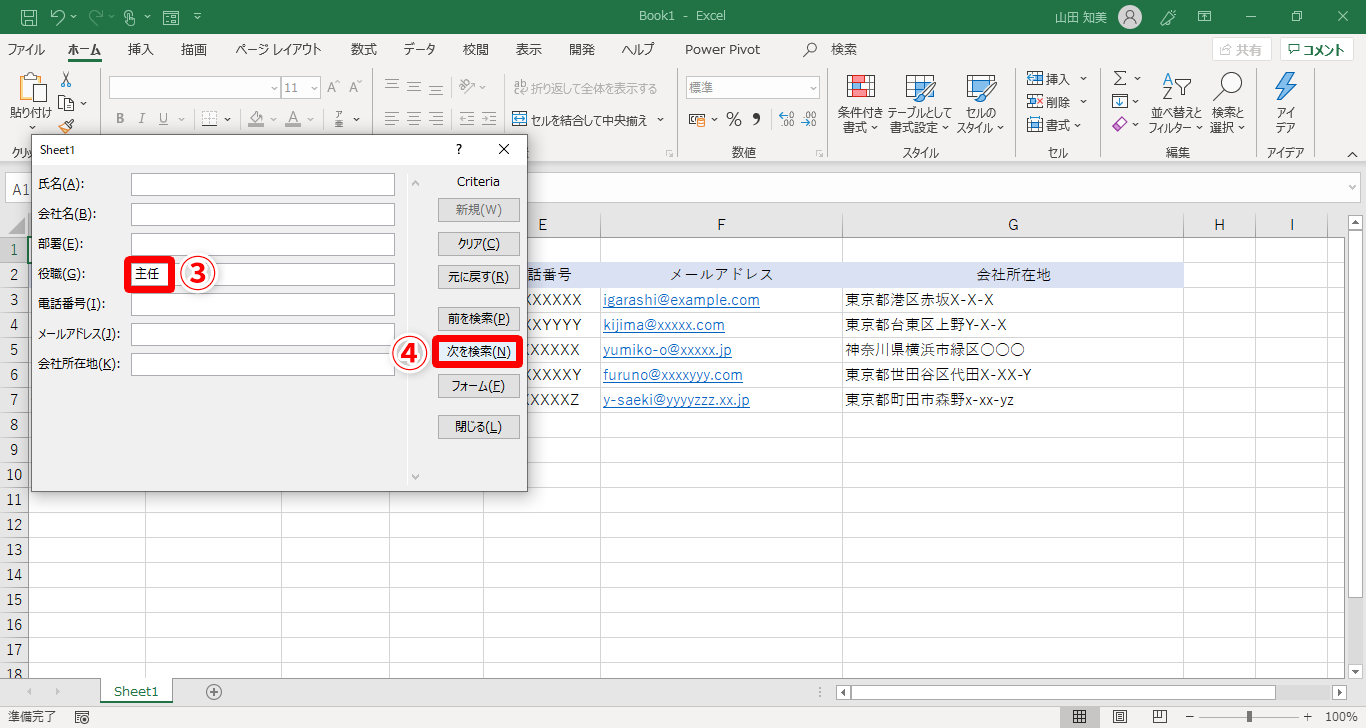Viewport: 1366px width, 728px height.
Task: Switch to the 挿入 (Insert) tab
Action: point(141,49)
